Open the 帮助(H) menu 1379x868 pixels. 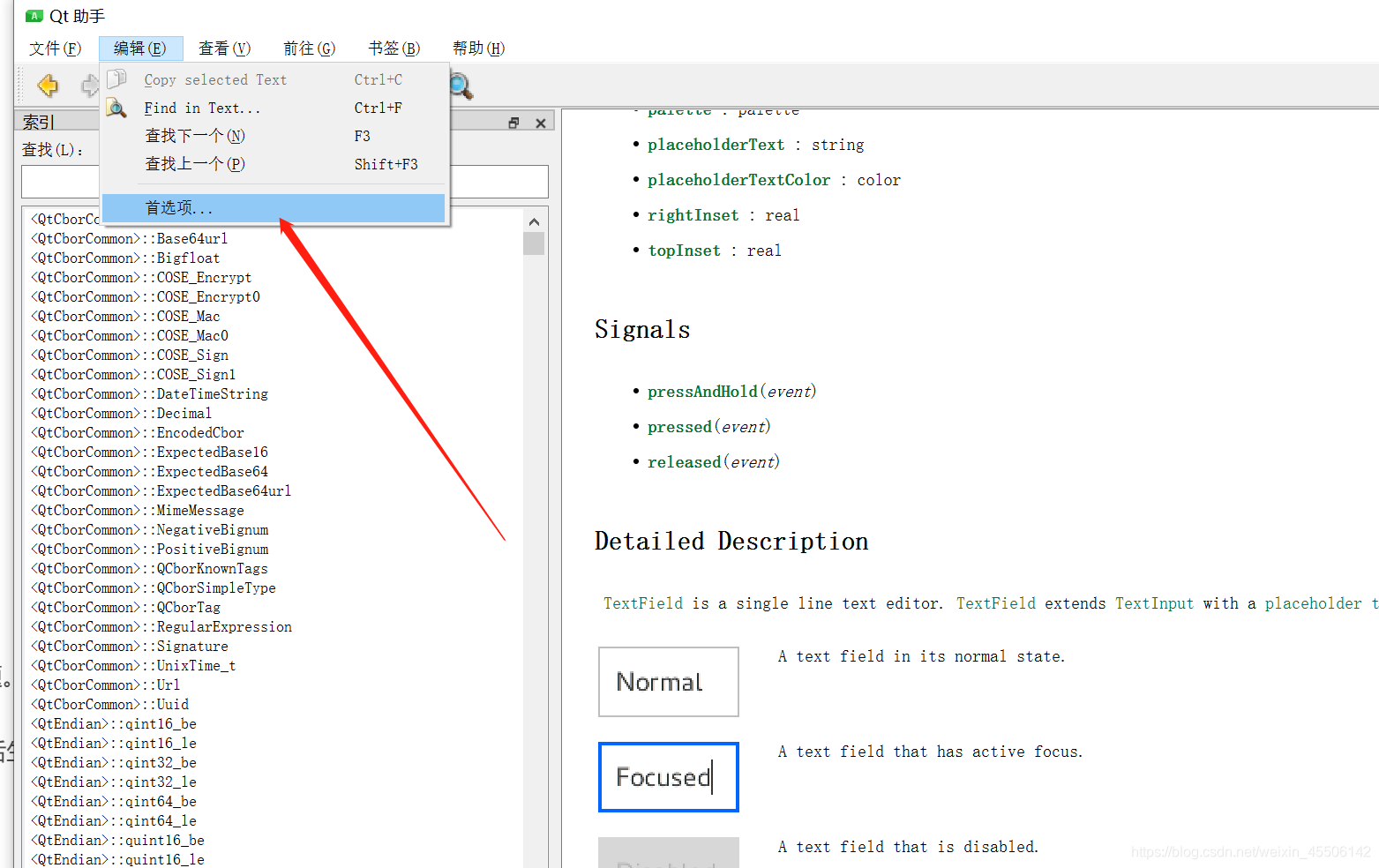[x=478, y=49]
